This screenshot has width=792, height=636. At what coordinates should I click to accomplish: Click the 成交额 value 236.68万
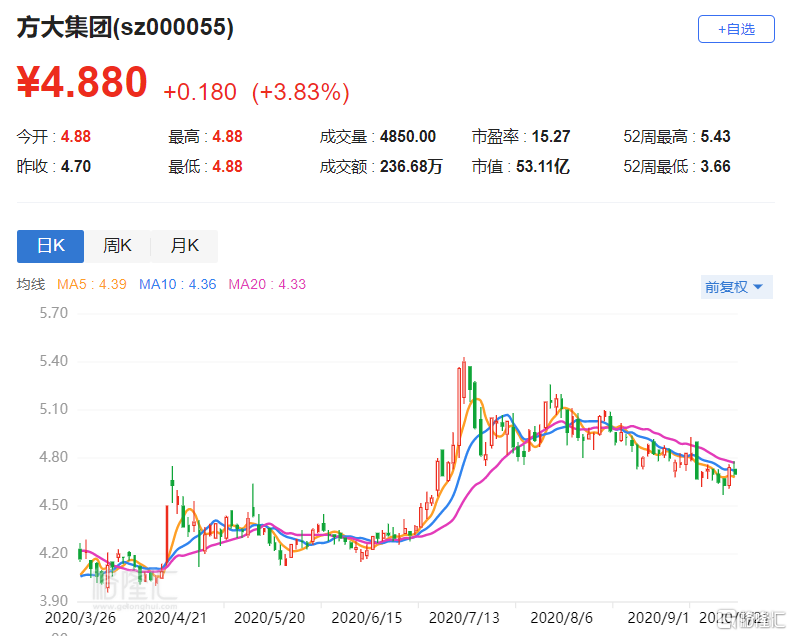[x=411, y=166]
